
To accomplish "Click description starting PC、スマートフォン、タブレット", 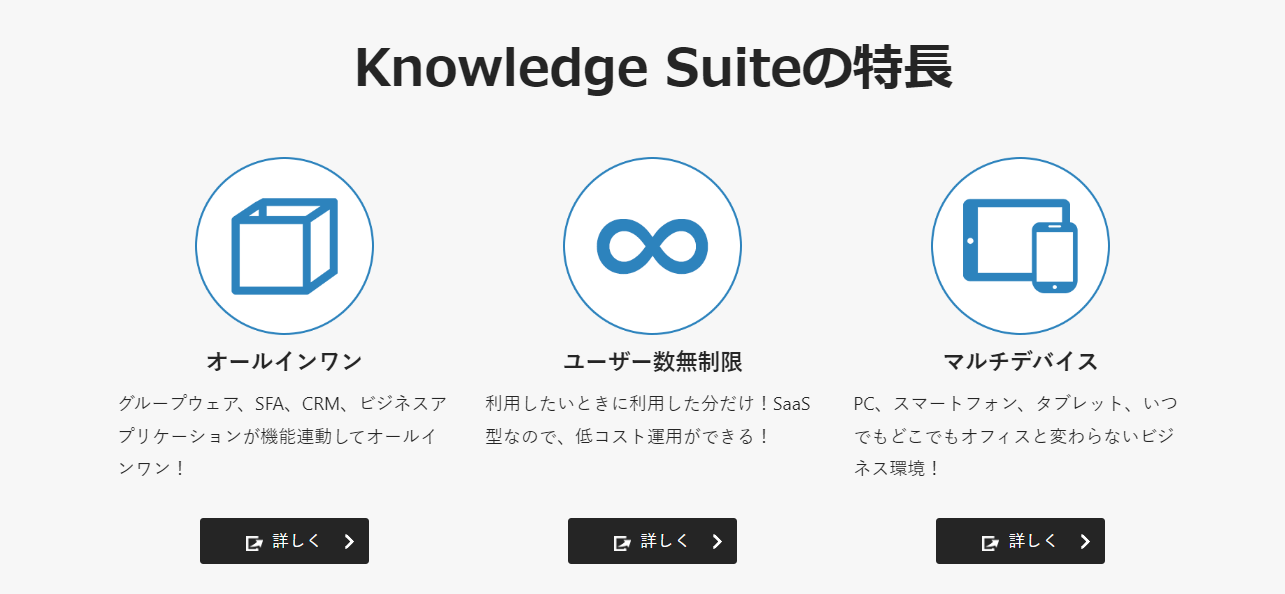I will point(1015,435).
